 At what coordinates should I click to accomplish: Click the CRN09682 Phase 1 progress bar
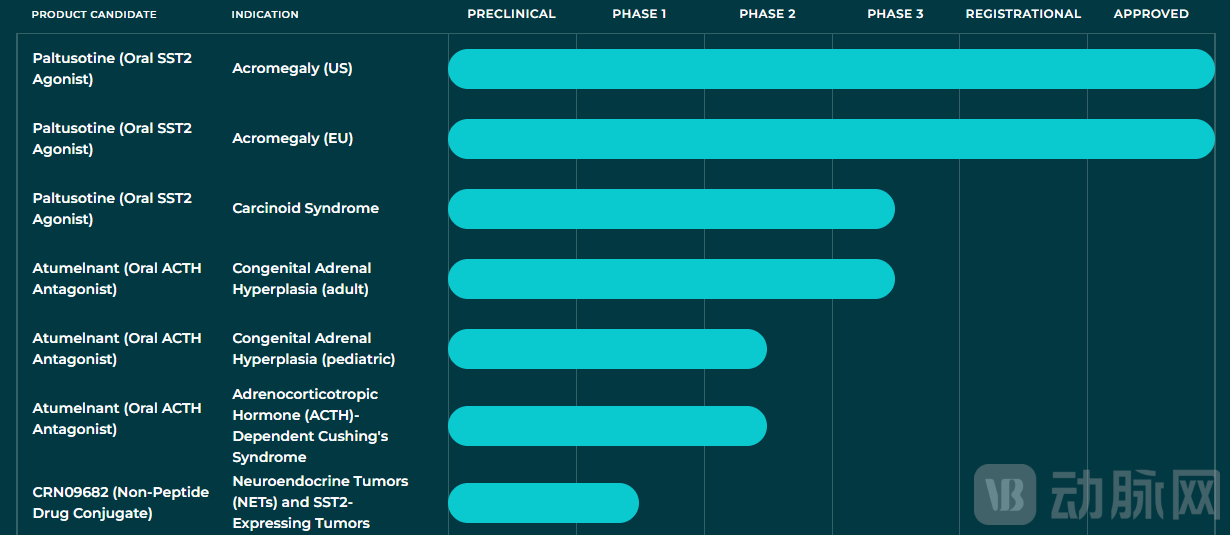click(543, 503)
